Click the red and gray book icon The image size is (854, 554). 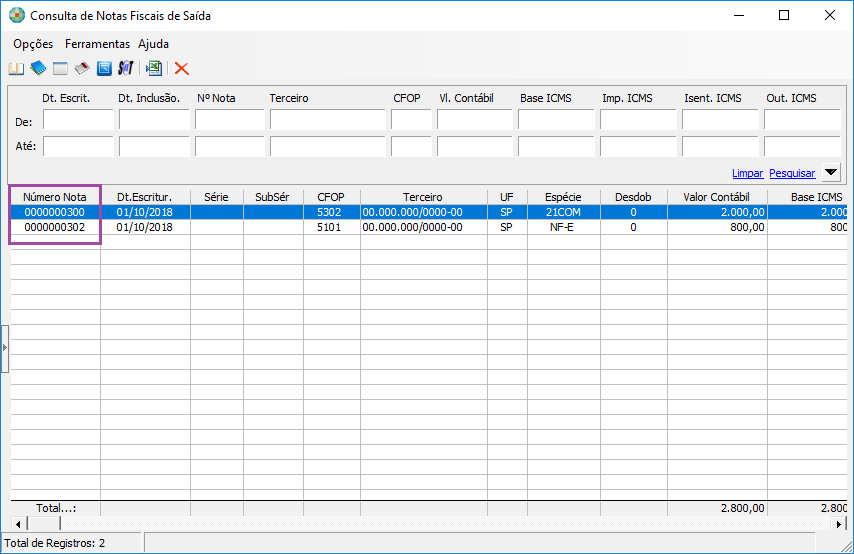pyautogui.click(x=82, y=69)
